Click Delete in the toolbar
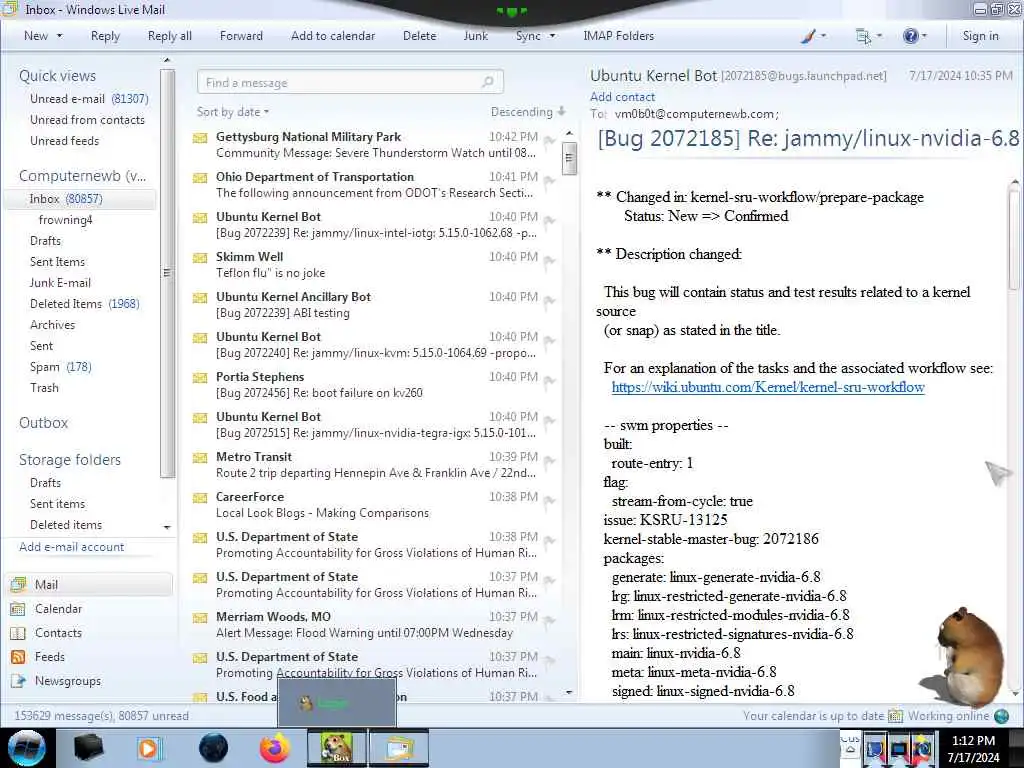1024x768 pixels. 419,37
